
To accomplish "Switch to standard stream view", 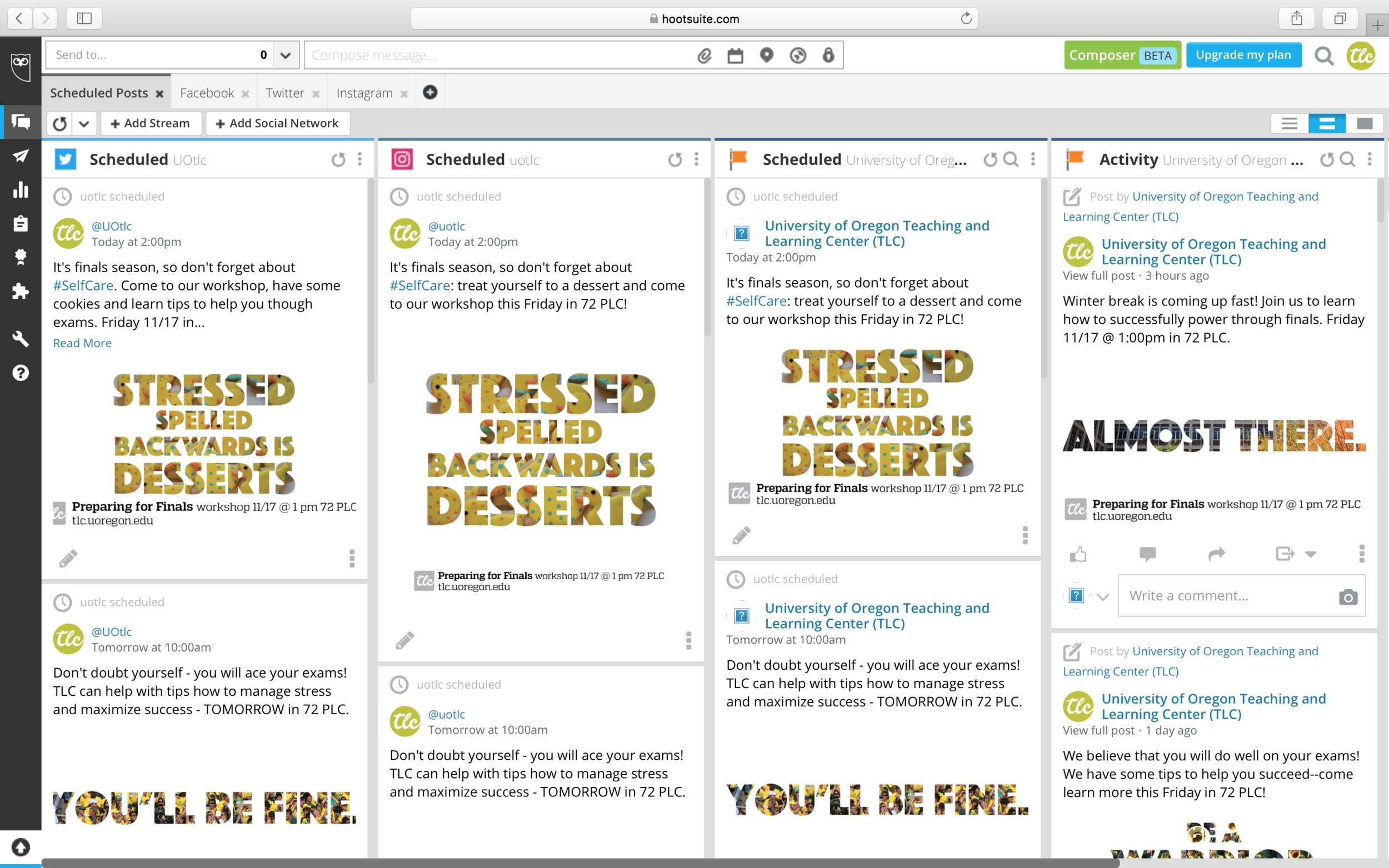I will click(1327, 123).
